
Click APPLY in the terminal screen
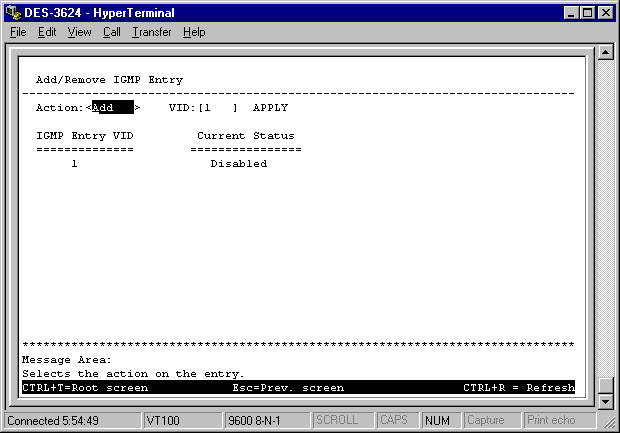click(x=270, y=108)
